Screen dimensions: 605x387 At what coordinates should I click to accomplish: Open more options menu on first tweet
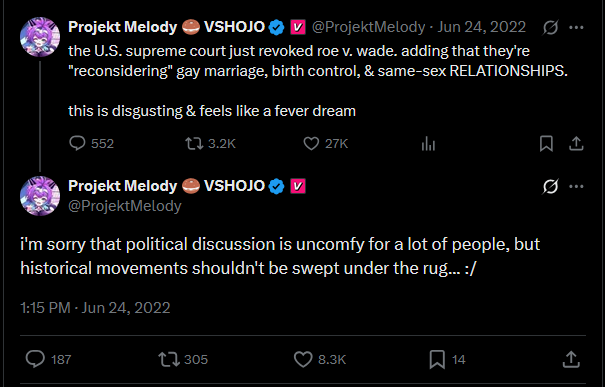point(576,27)
